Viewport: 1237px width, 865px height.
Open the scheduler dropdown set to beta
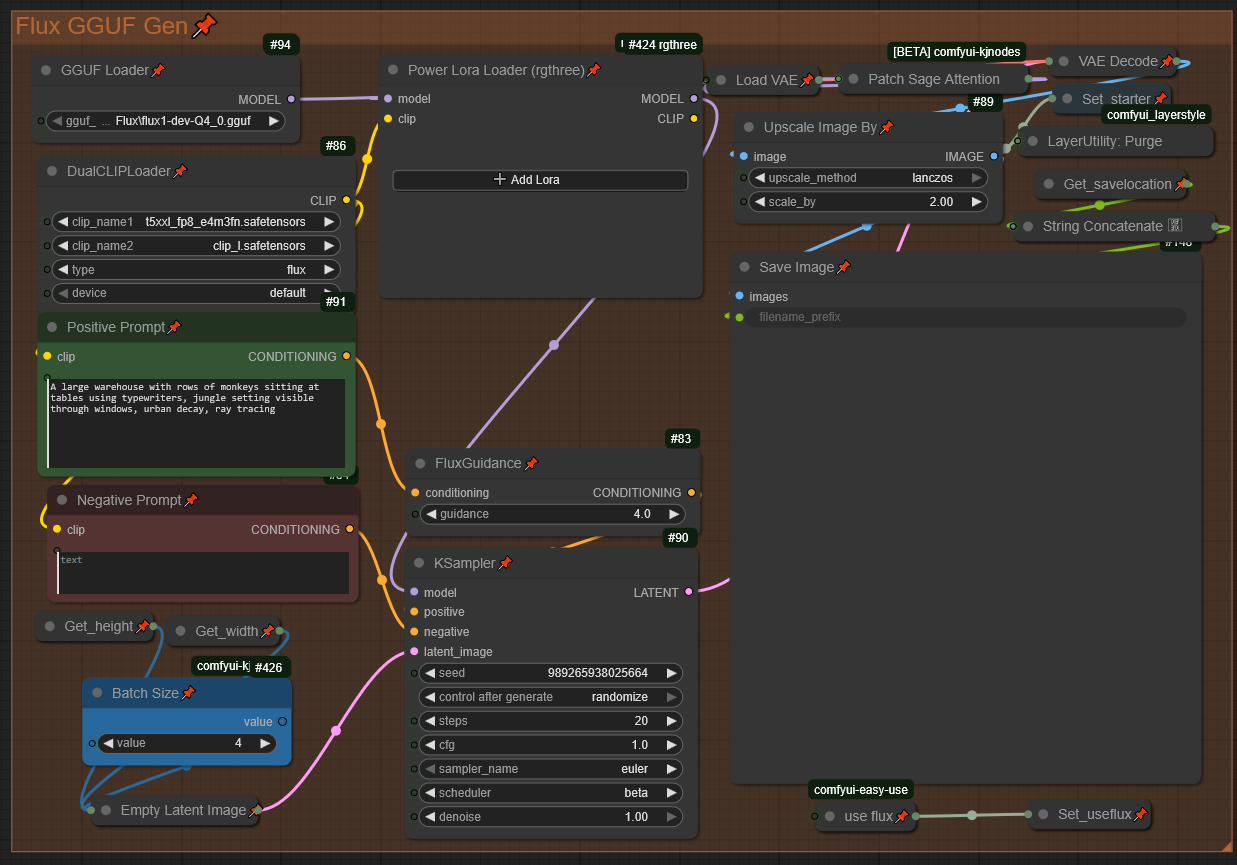point(550,793)
